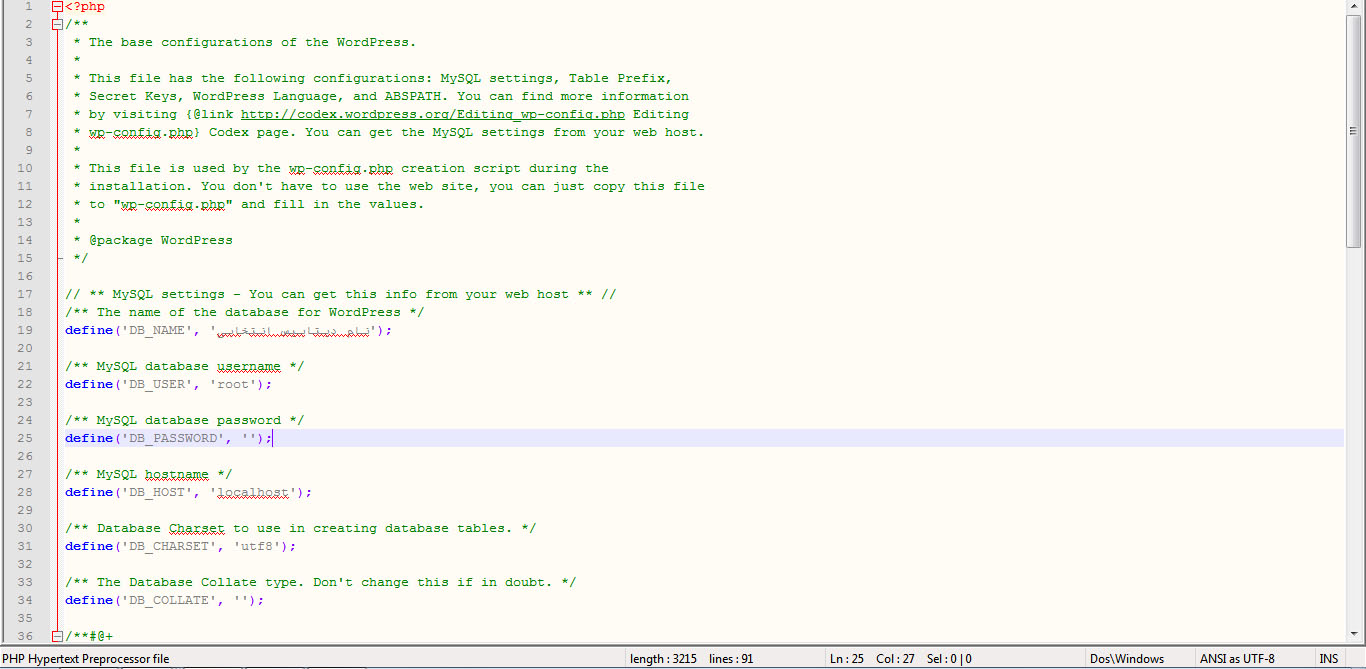Click the 'MySQL database password' comment
Viewport: 1366px width, 669px height.
click(185, 420)
